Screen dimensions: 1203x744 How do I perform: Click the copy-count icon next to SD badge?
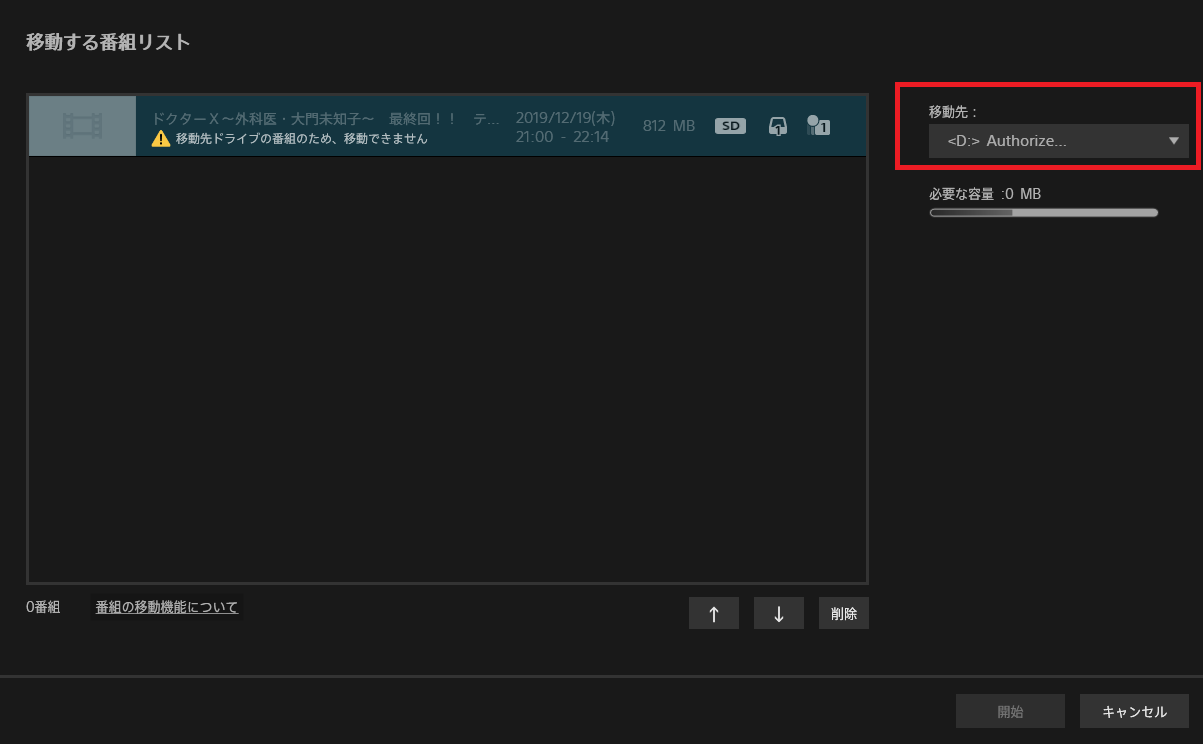[777, 126]
